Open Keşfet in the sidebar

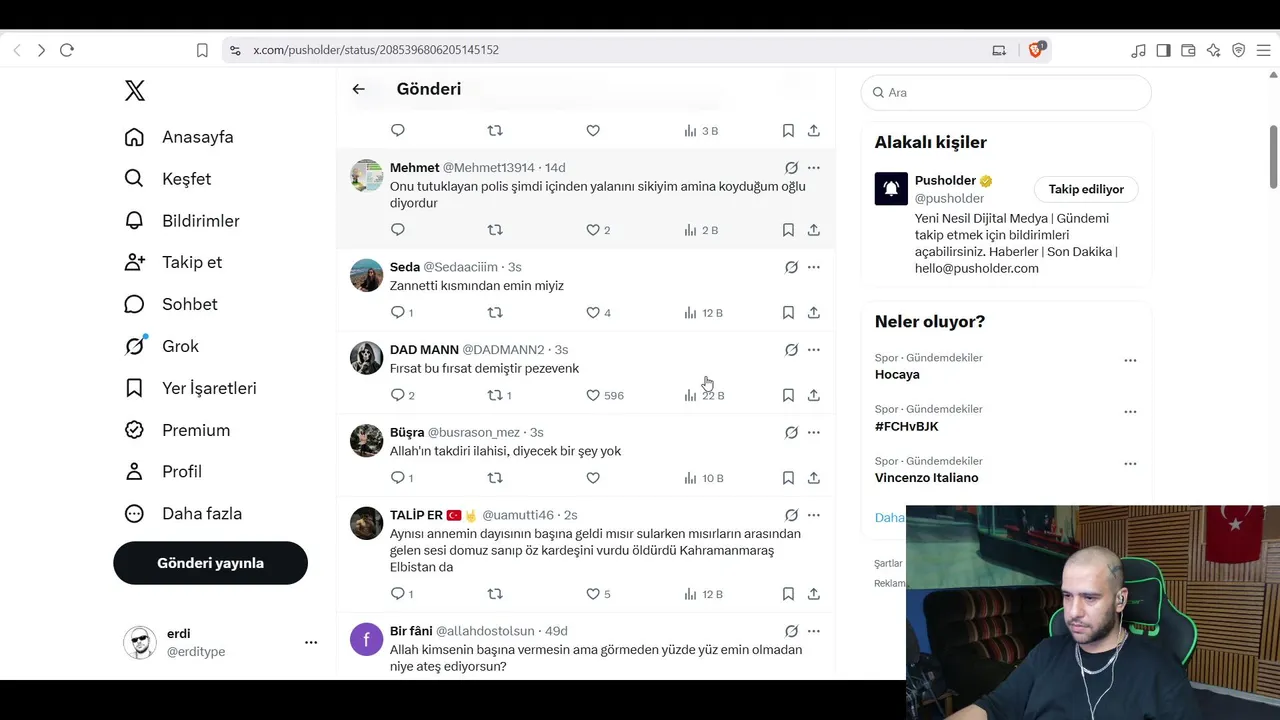tap(168, 179)
